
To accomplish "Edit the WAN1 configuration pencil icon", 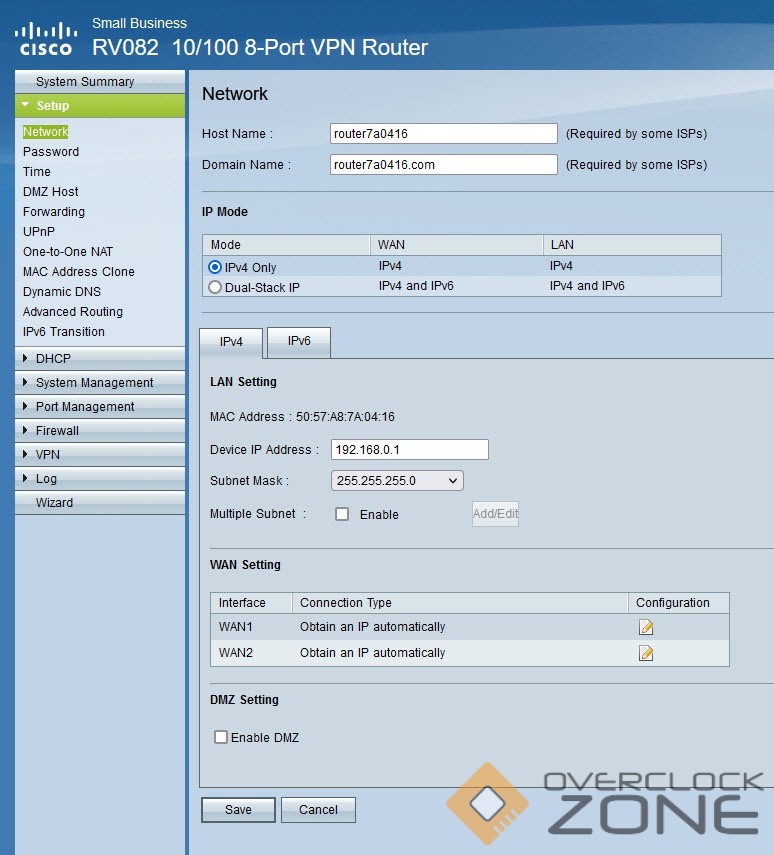I will (646, 627).
